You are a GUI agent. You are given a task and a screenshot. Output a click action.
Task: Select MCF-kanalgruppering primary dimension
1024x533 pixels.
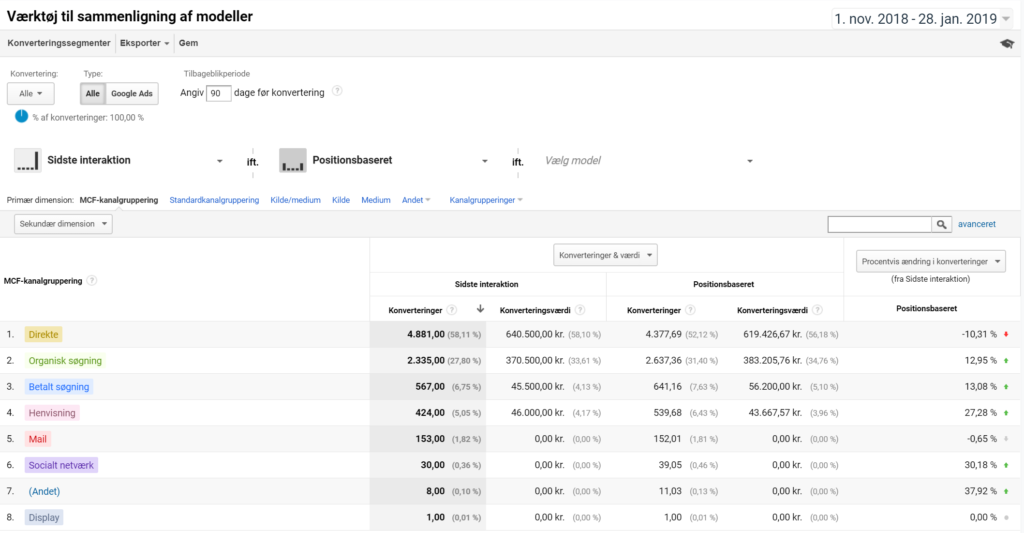click(119, 200)
